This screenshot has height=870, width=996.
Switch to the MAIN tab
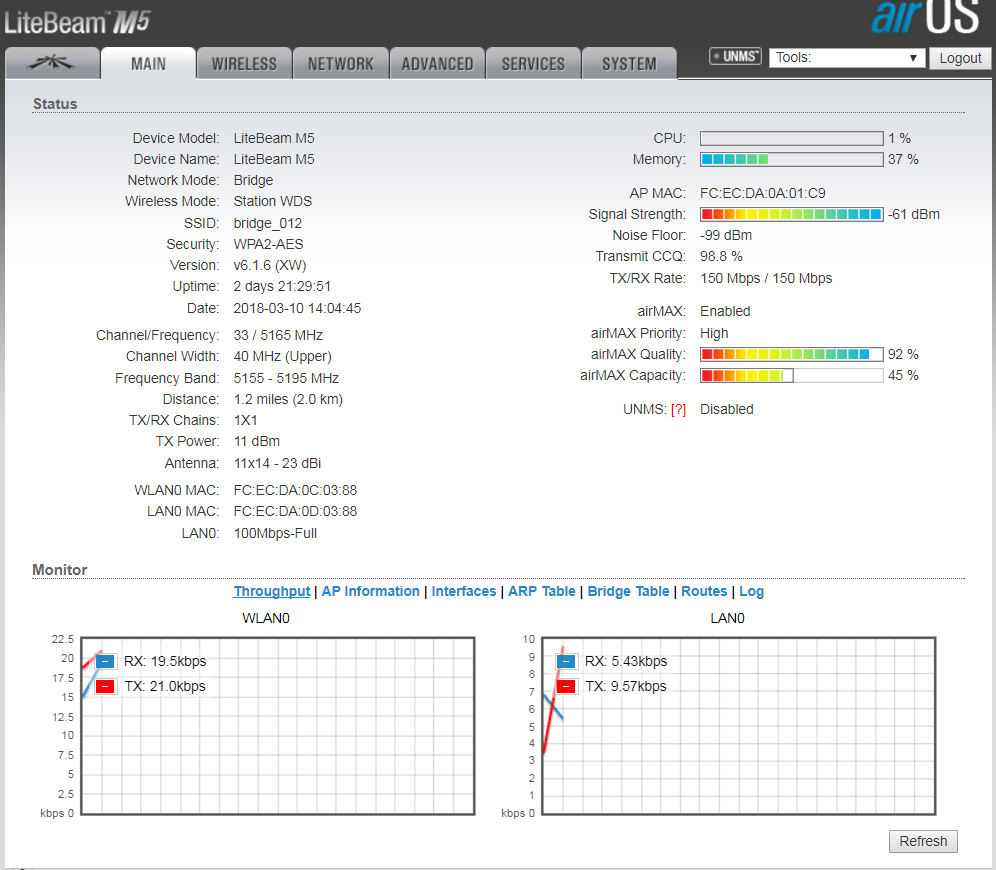click(148, 64)
